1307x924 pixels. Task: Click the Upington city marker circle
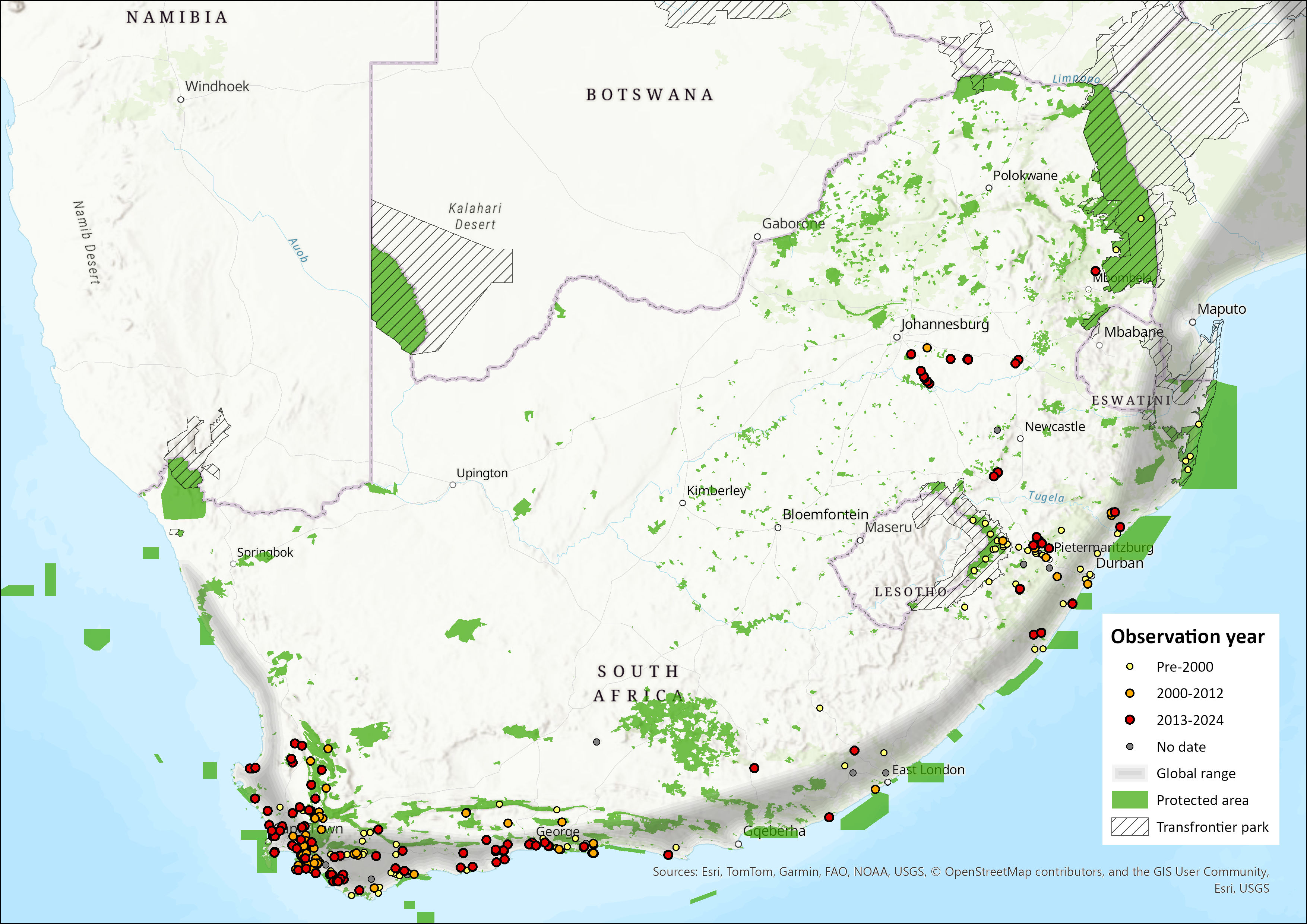pyautogui.click(x=453, y=485)
